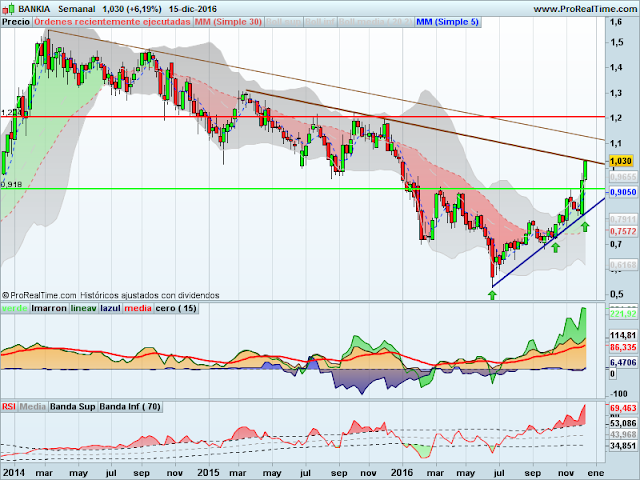Click the red 86,335 oscillator value
The image size is (640, 480).
tap(623, 348)
